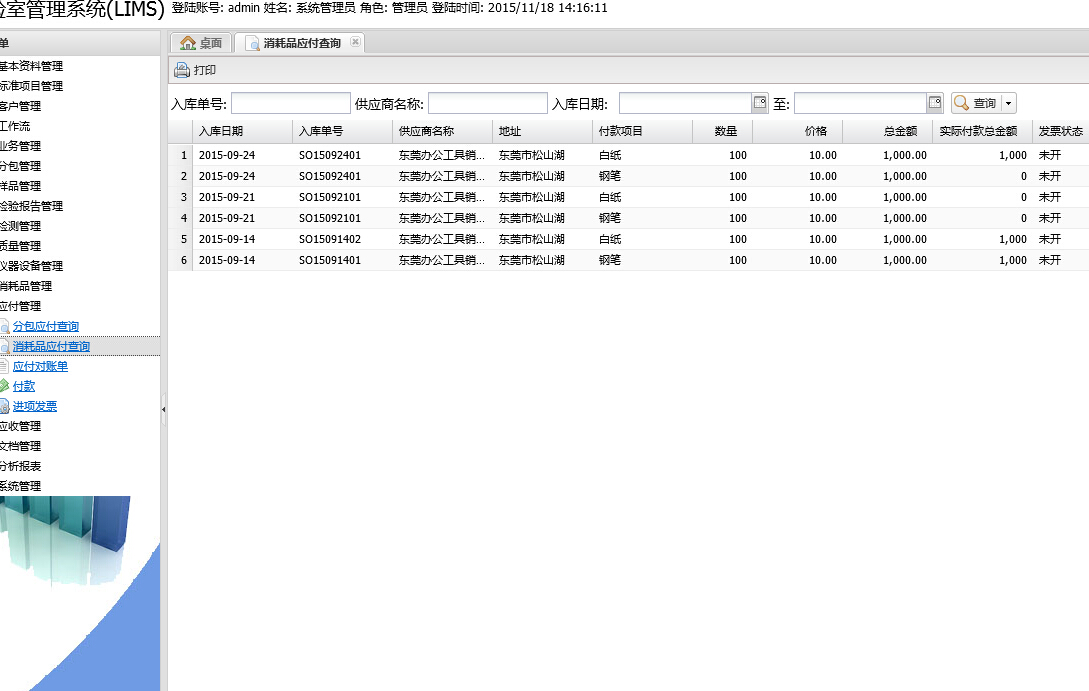Collapse the left sidebar using the splitter arrow
The image size is (1089, 691).
click(x=164, y=408)
